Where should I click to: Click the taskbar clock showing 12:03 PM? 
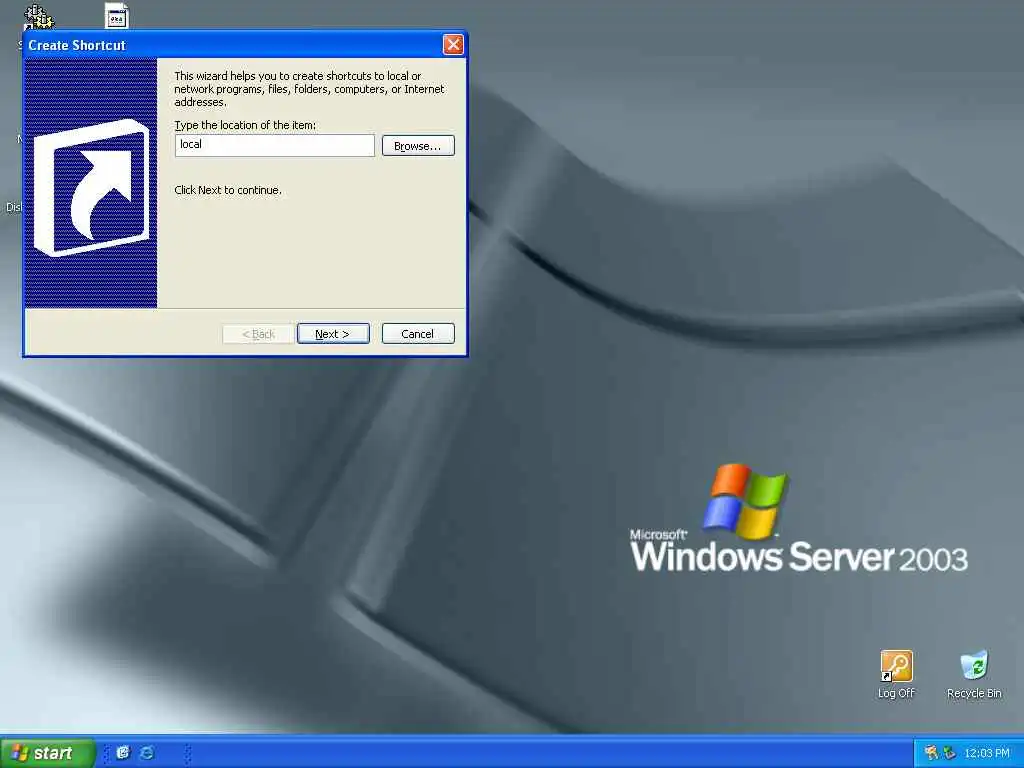987,753
